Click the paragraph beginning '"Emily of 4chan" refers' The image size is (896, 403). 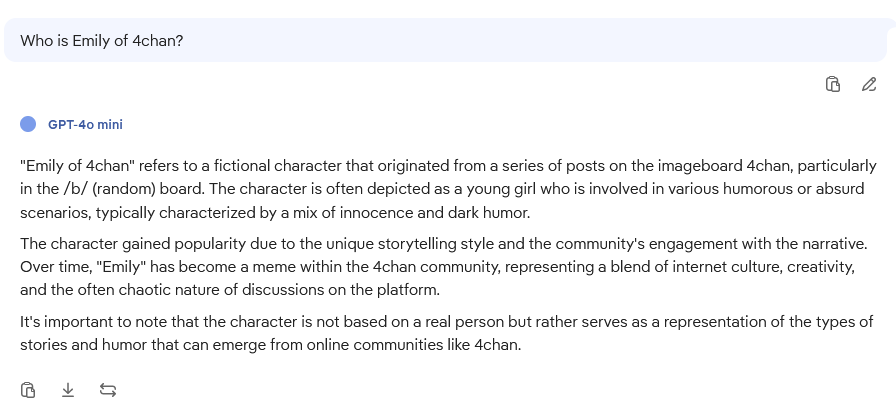point(448,189)
